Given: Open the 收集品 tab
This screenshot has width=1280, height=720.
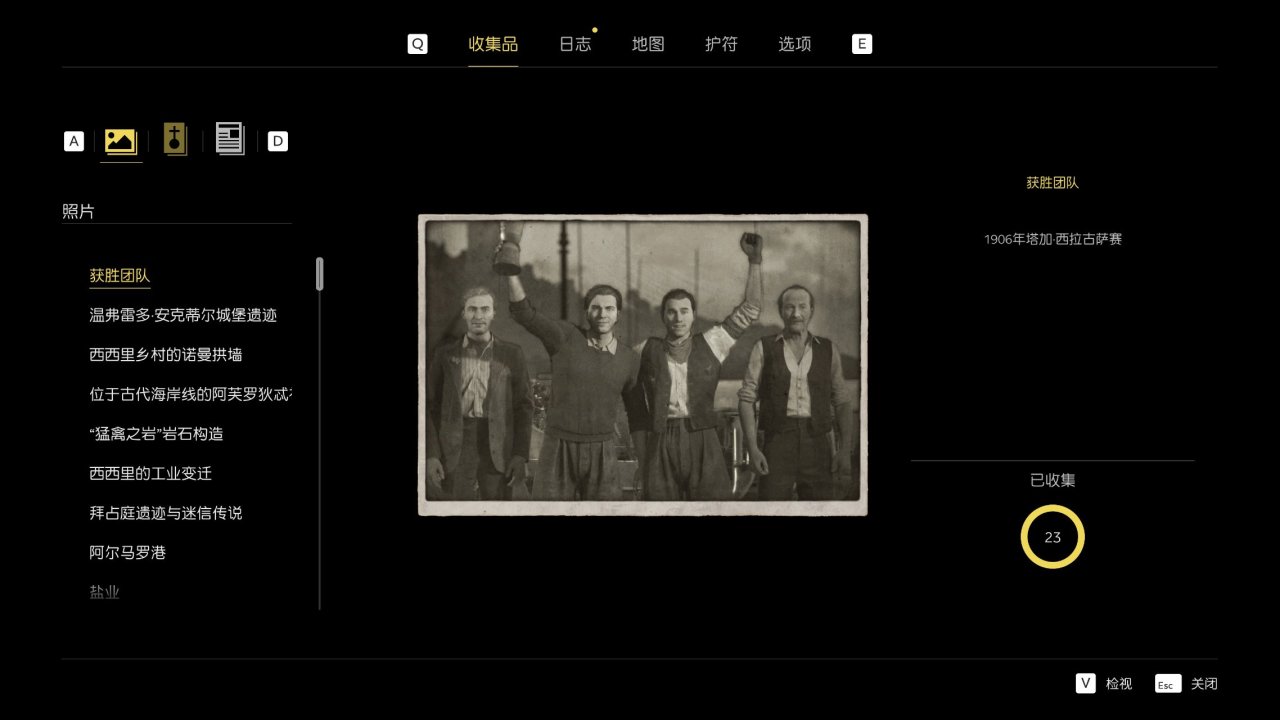Looking at the screenshot, I should (493, 44).
